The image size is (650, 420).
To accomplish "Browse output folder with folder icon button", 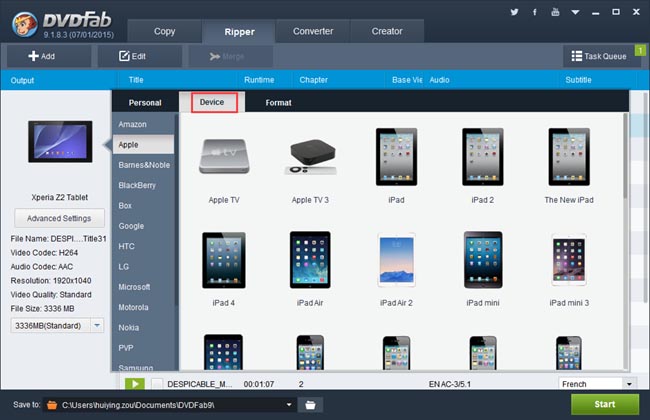I will click(310, 405).
